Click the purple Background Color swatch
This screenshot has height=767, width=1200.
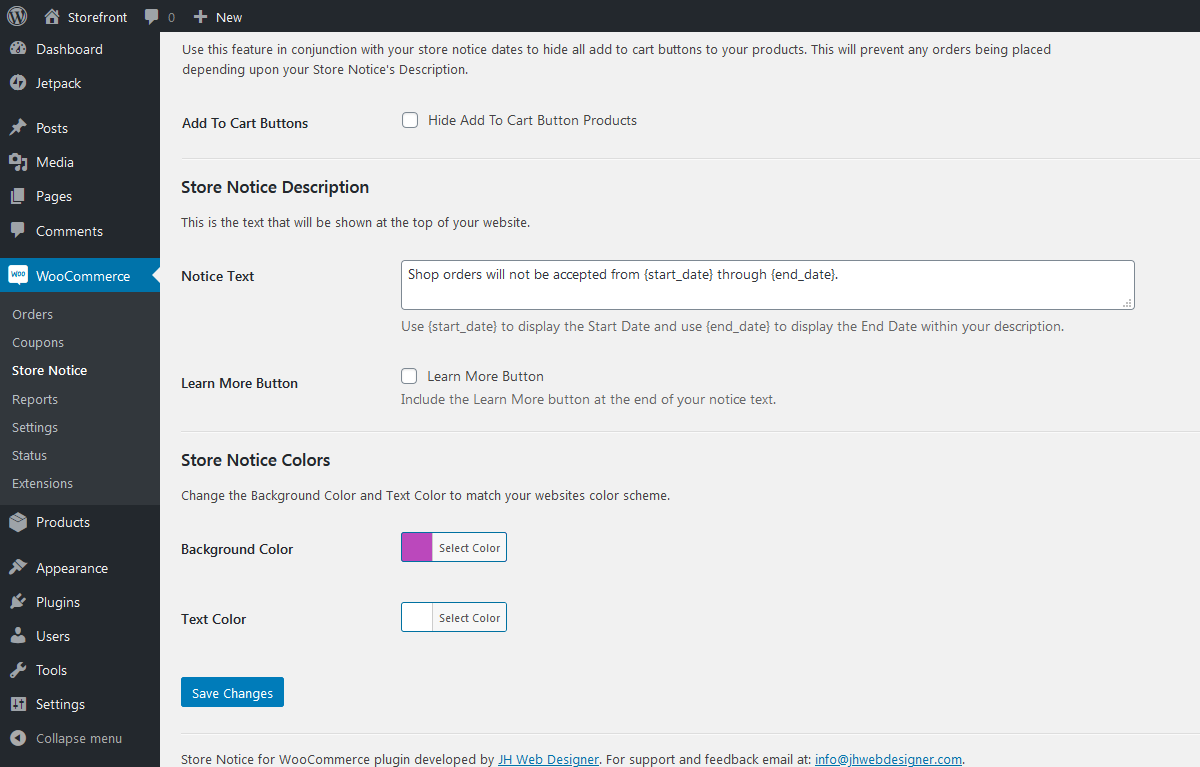tap(415, 547)
